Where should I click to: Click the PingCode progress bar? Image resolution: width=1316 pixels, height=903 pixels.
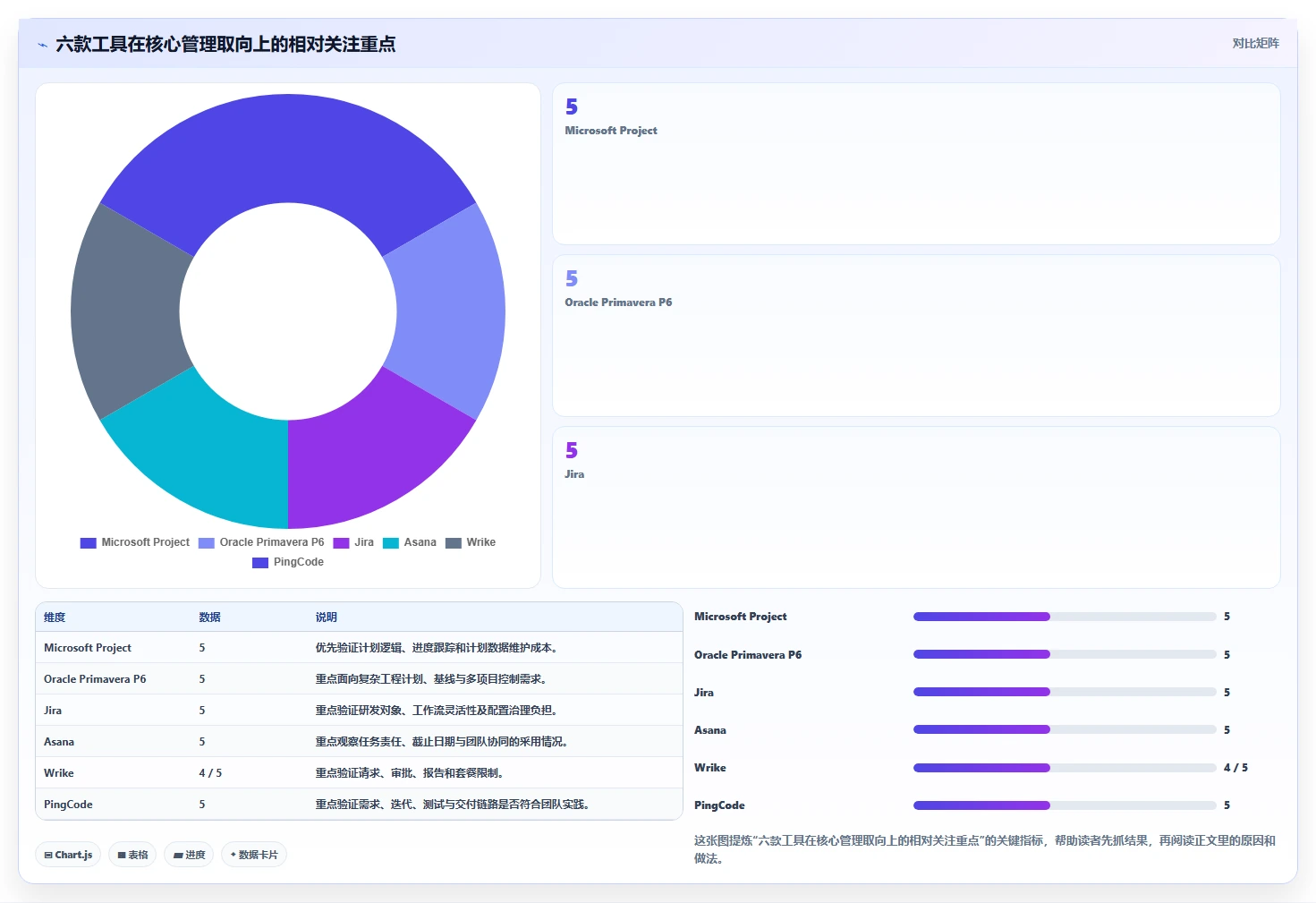(x=1065, y=805)
